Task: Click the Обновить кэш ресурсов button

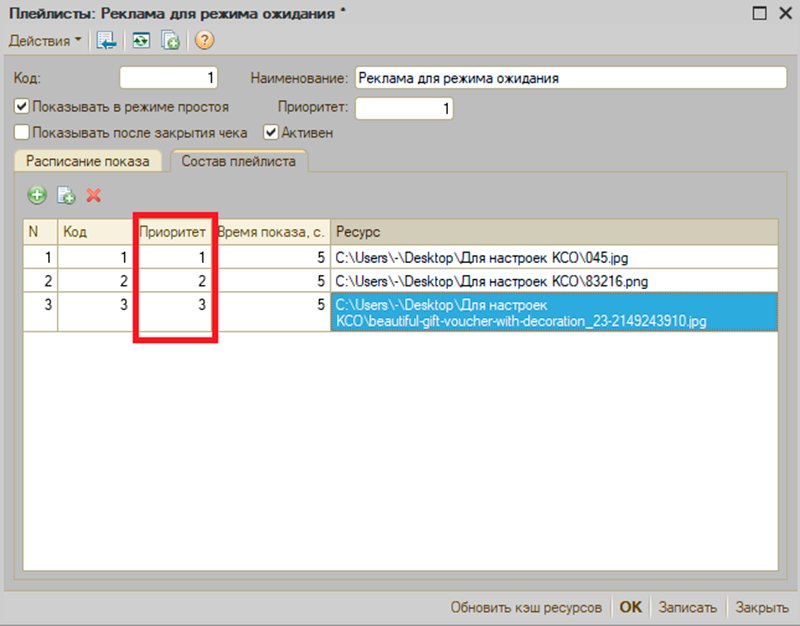Action: tap(526, 607)
